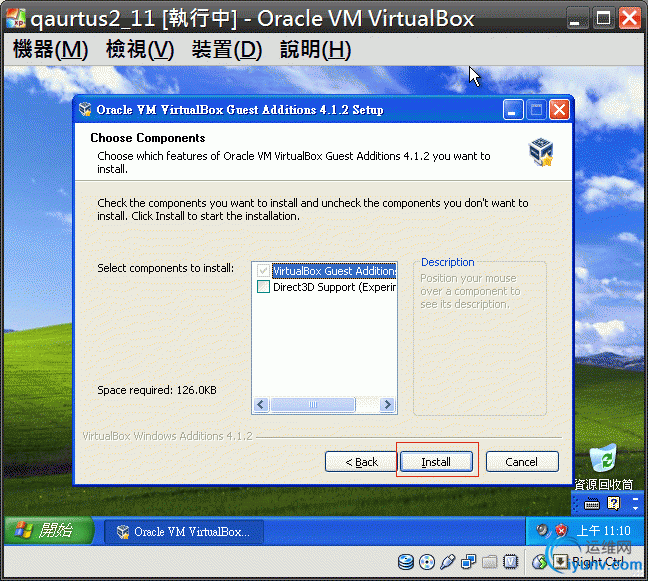Click the Space required: 126.0KB text
The height and width of the screenshot is (581, 648).
click(157, 390)
